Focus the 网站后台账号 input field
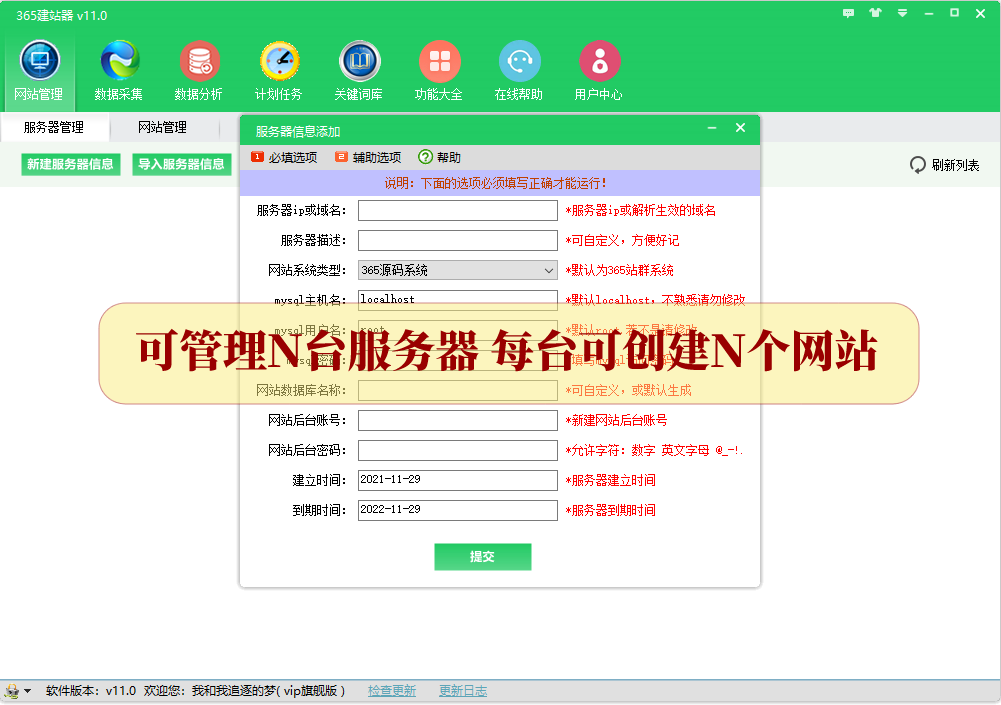The width and height of the screenshot is (1001, 705). point(458,421)
